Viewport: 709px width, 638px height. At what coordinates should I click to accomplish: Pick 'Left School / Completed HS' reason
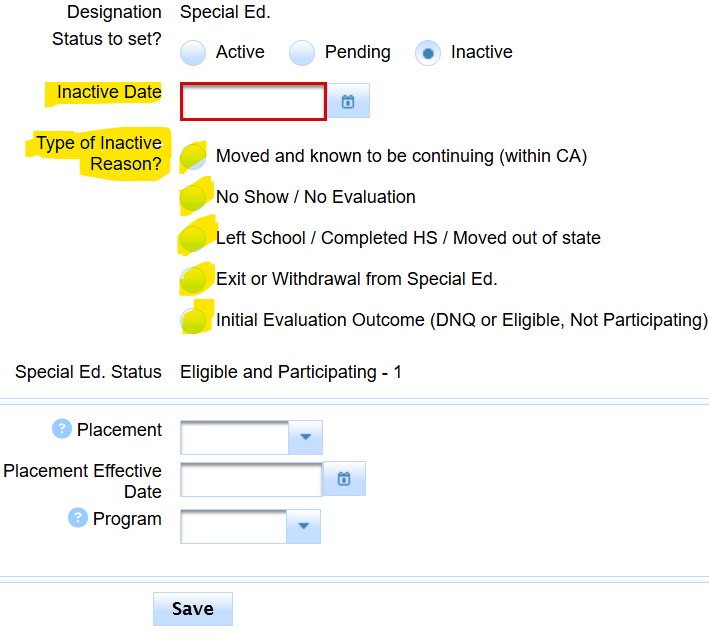click(x=194, y=238)
